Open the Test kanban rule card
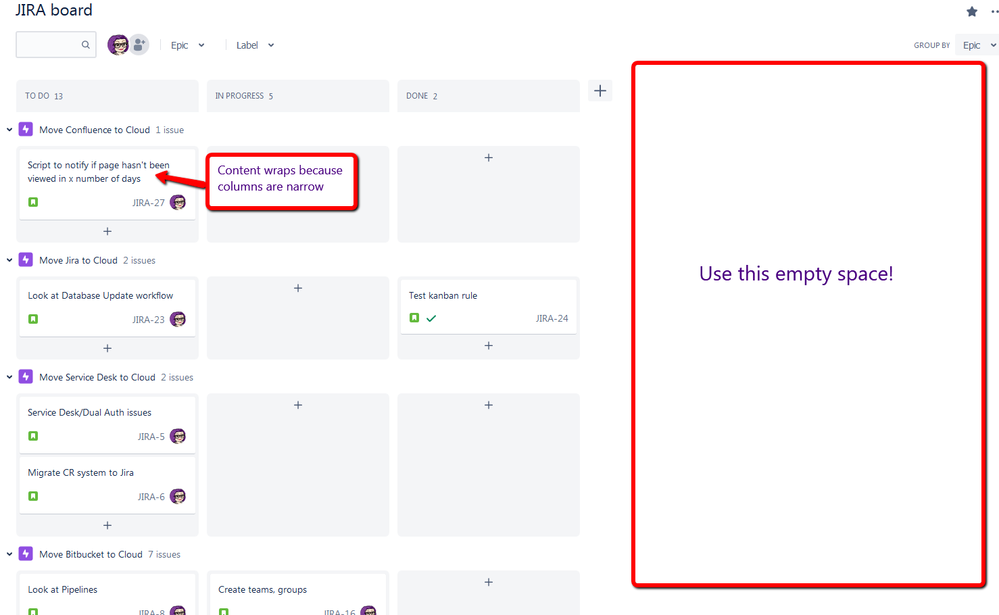This screenshot has height=615, width=999. (x=489, y=306)
